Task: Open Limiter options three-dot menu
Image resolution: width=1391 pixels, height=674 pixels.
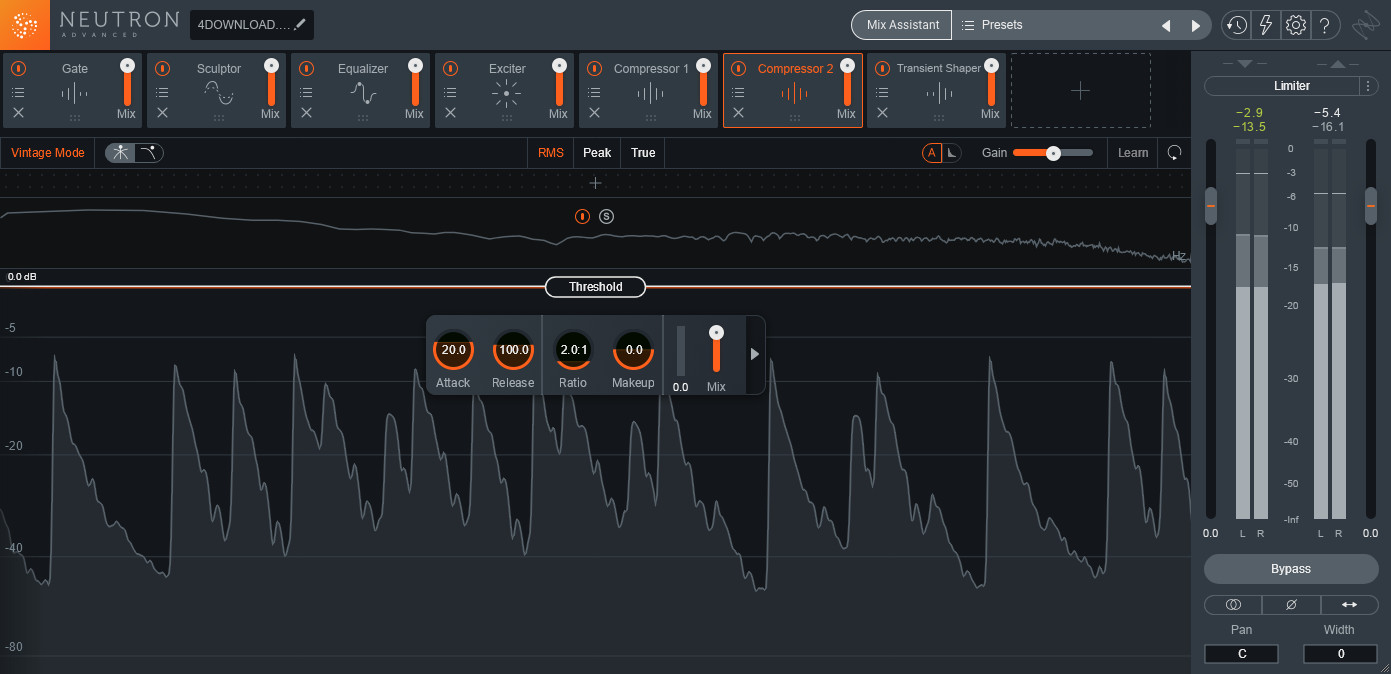Action: (x=1368, y=86)
